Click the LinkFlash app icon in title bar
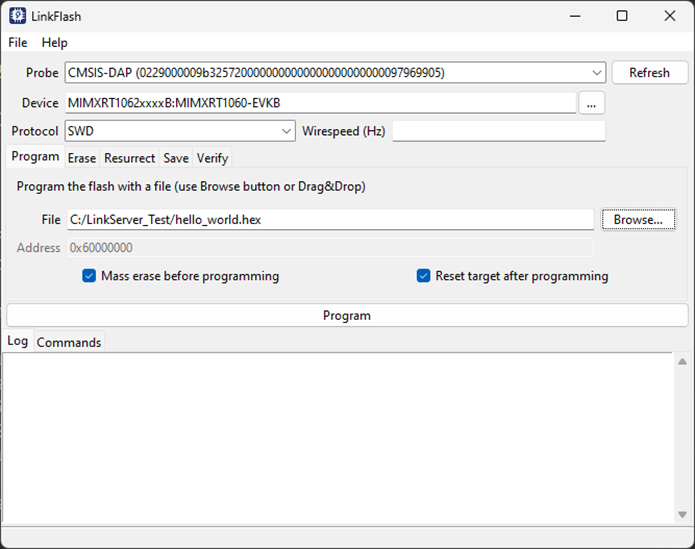695x549 pixels. coord(18,16)
